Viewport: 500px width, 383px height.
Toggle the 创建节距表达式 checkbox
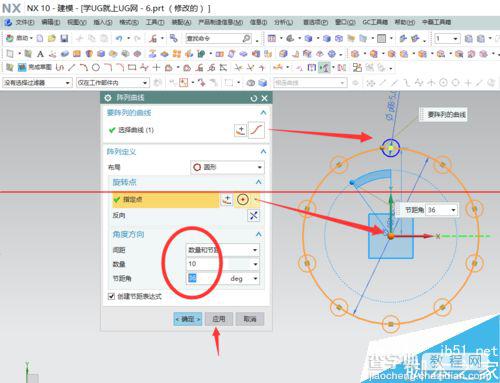tap(111, 296)
